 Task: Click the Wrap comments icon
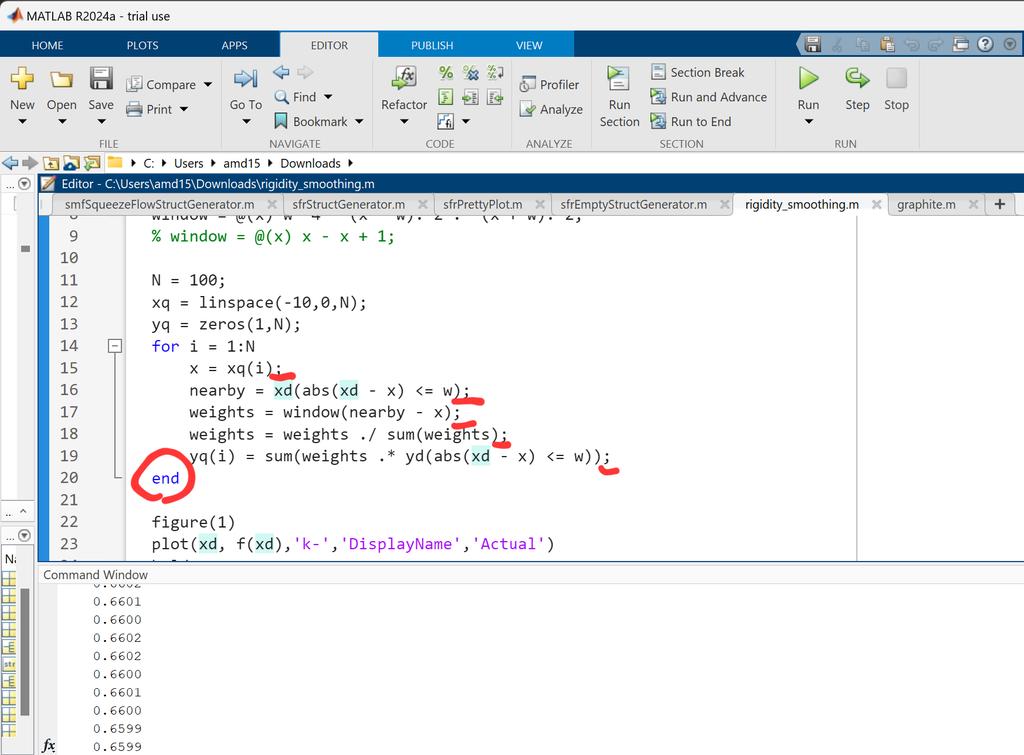[495, 72]
